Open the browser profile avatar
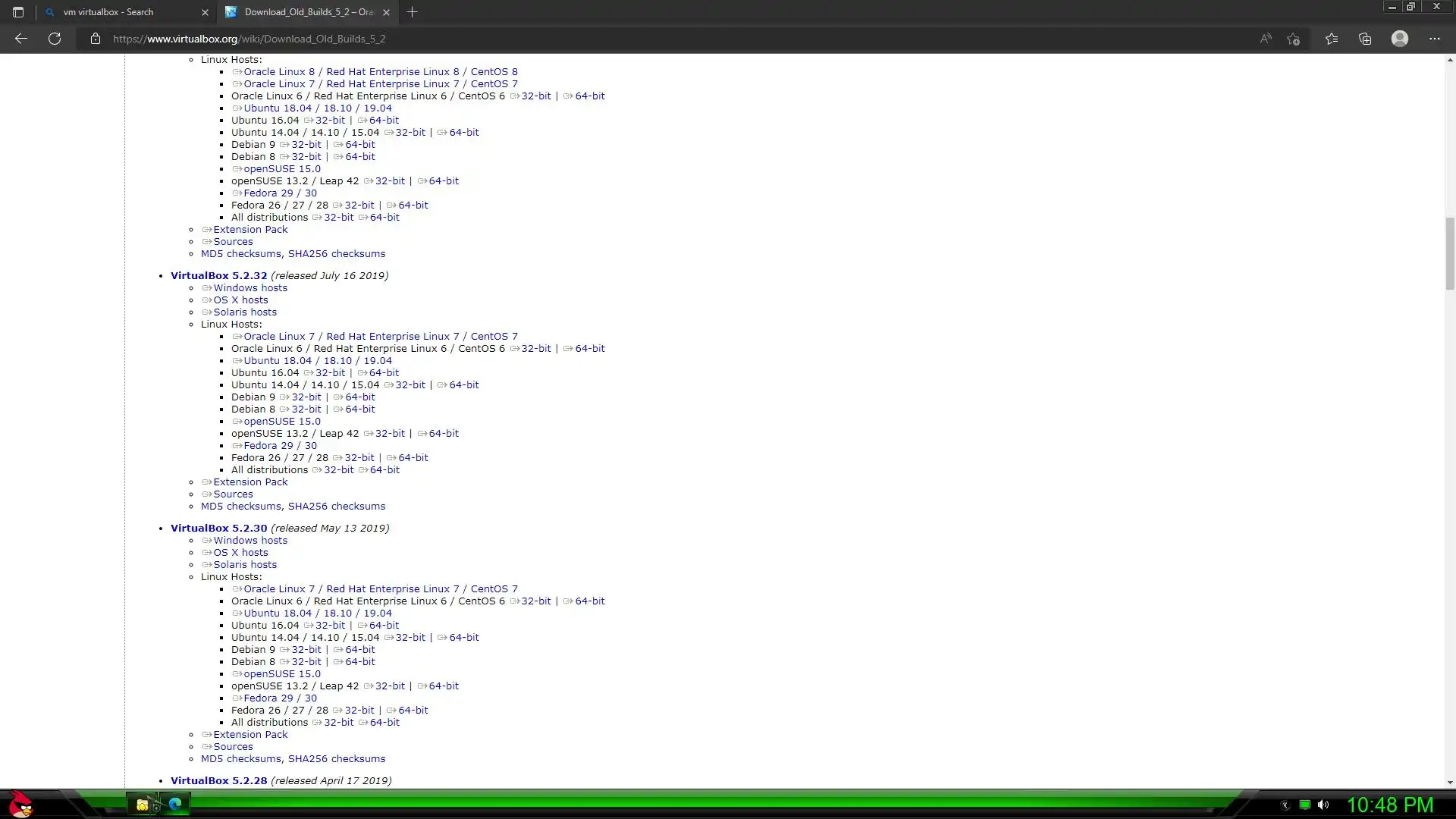 [x=1400, y=39]
